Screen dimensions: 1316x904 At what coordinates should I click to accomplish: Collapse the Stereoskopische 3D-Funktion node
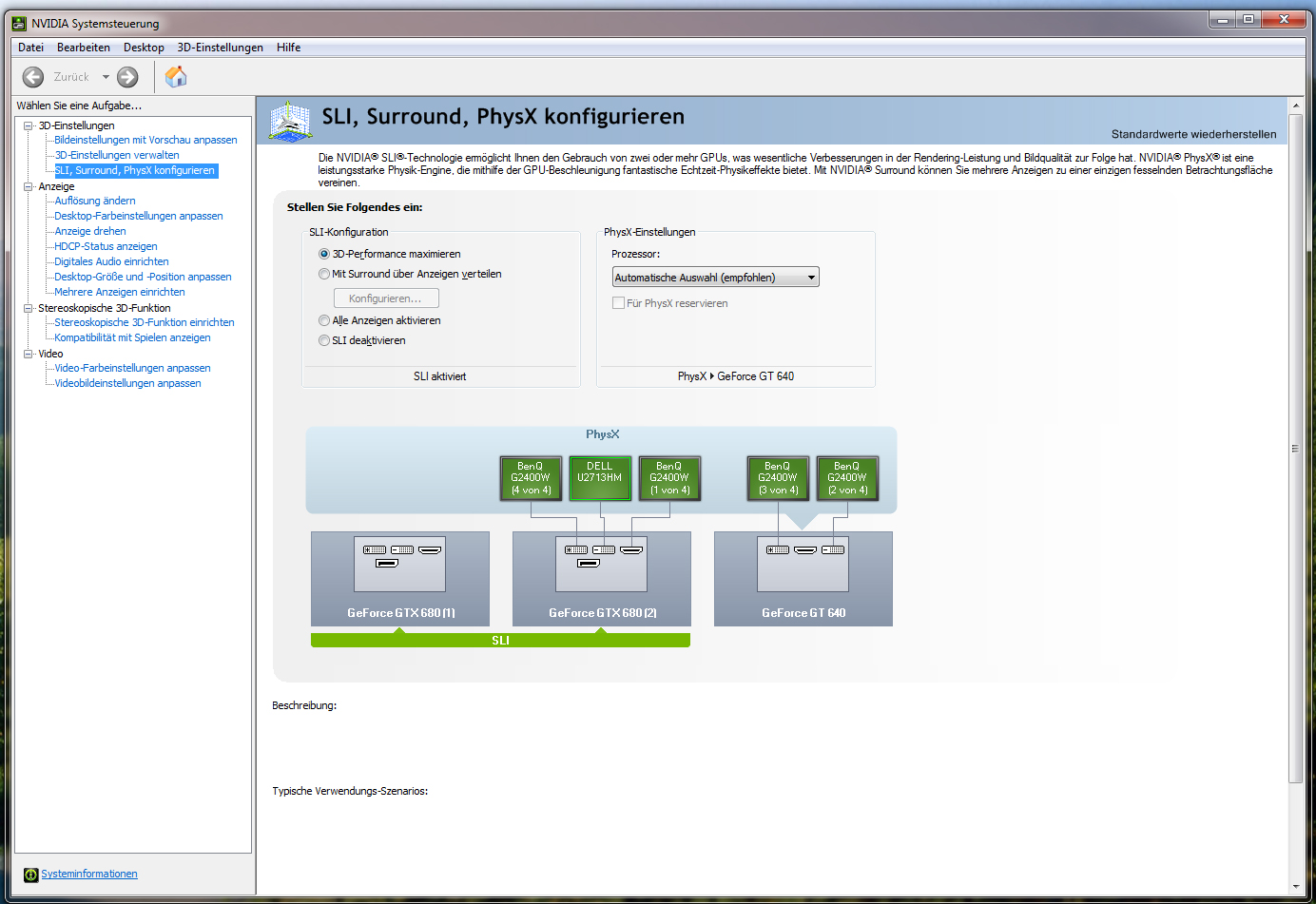pos(29,308)
